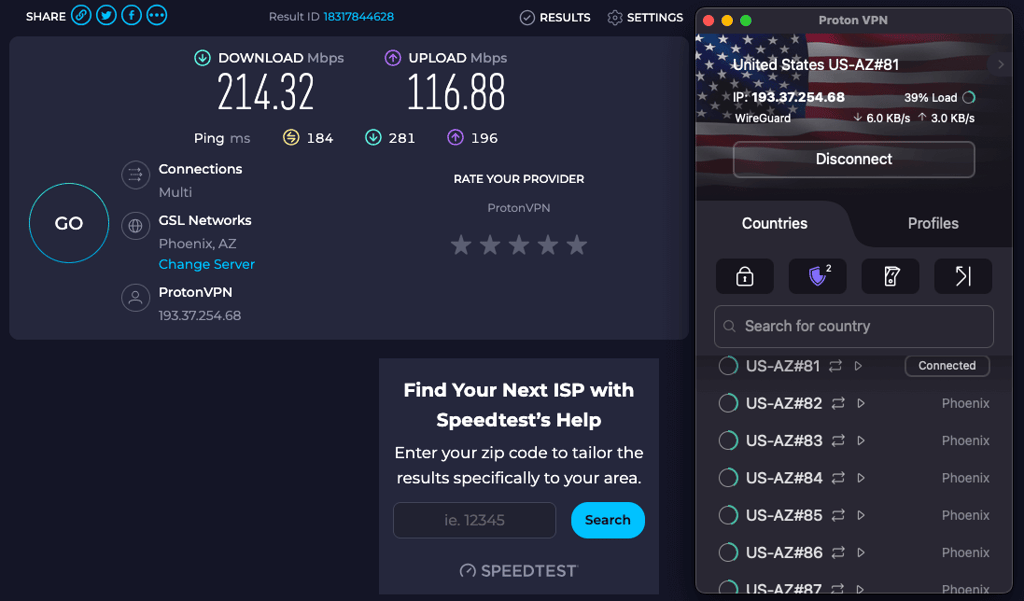The height and width of the screenshot is (601, 1024).
Task: Click the globe icon beside GSL Networks
Action: (135, 226)
